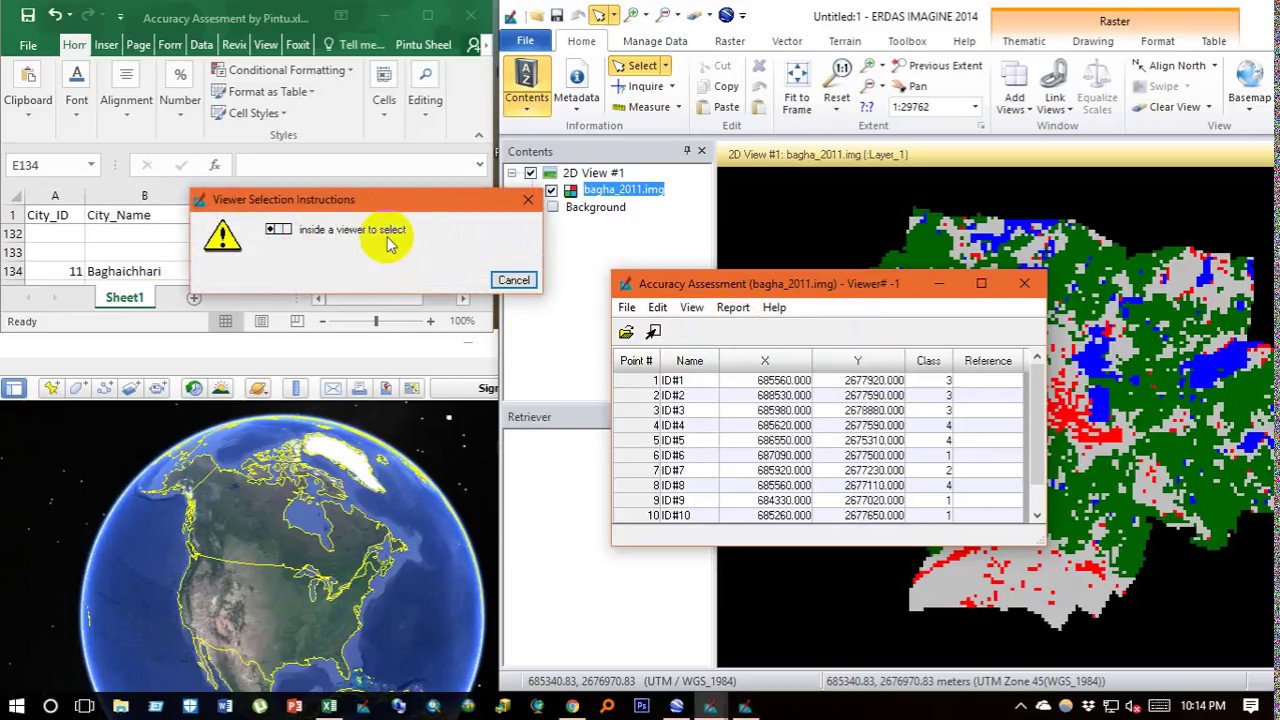Click the print icon in Google Earth
This screenshot has width=1280, height=720.
tap(358, 388)
